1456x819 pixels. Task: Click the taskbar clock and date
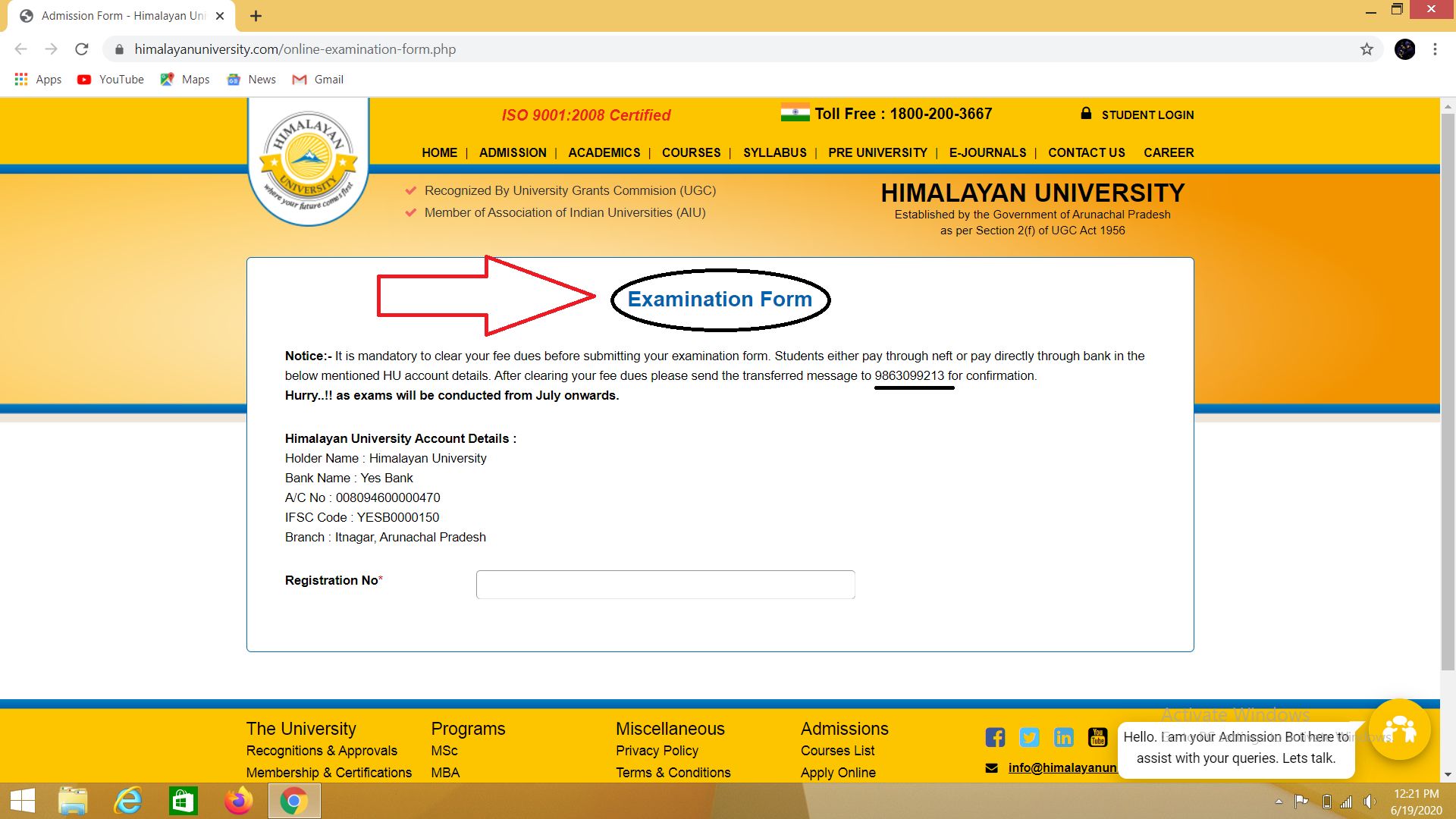[1416, 802]
